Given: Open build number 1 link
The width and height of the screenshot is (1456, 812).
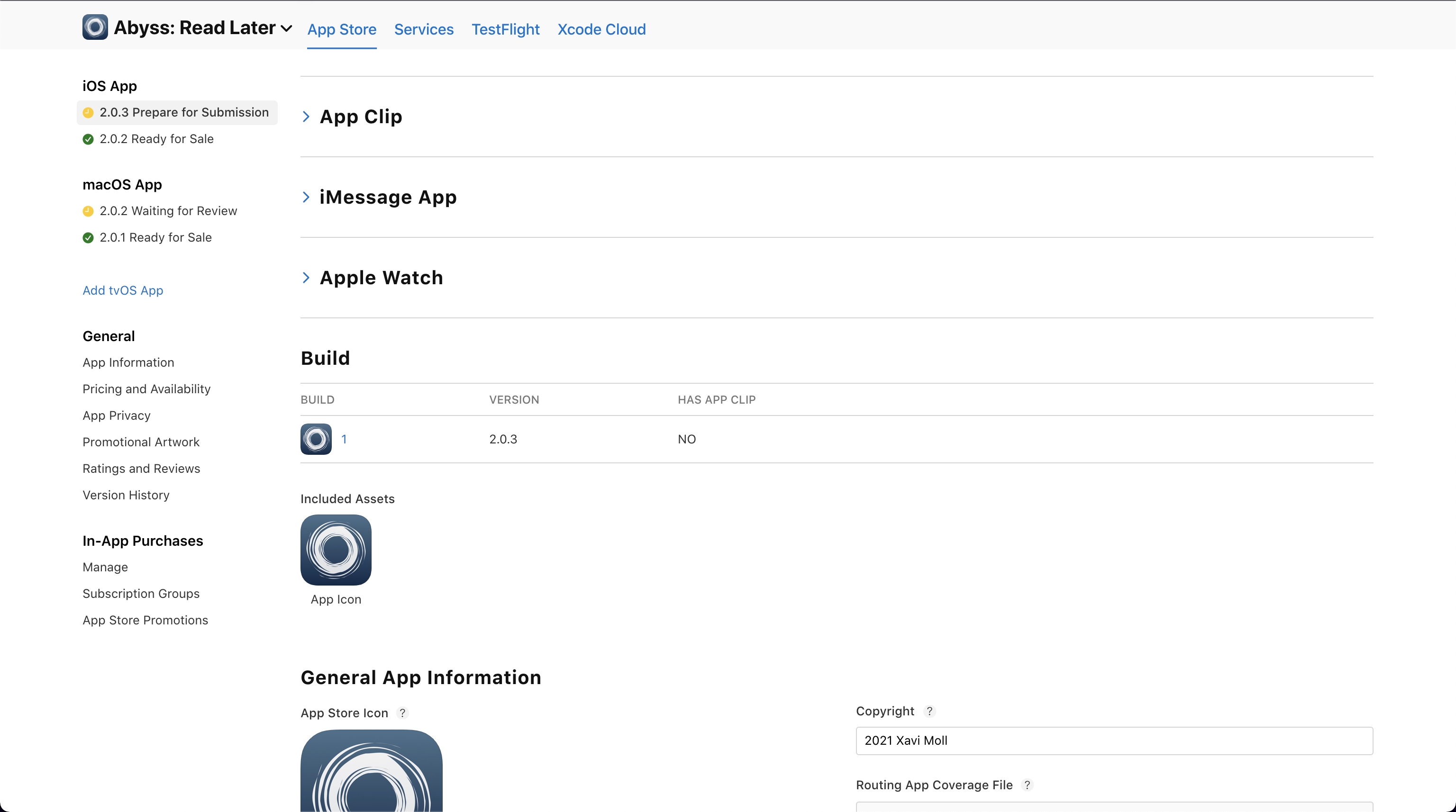Looking at the screenshot, I should click(344, 439).
